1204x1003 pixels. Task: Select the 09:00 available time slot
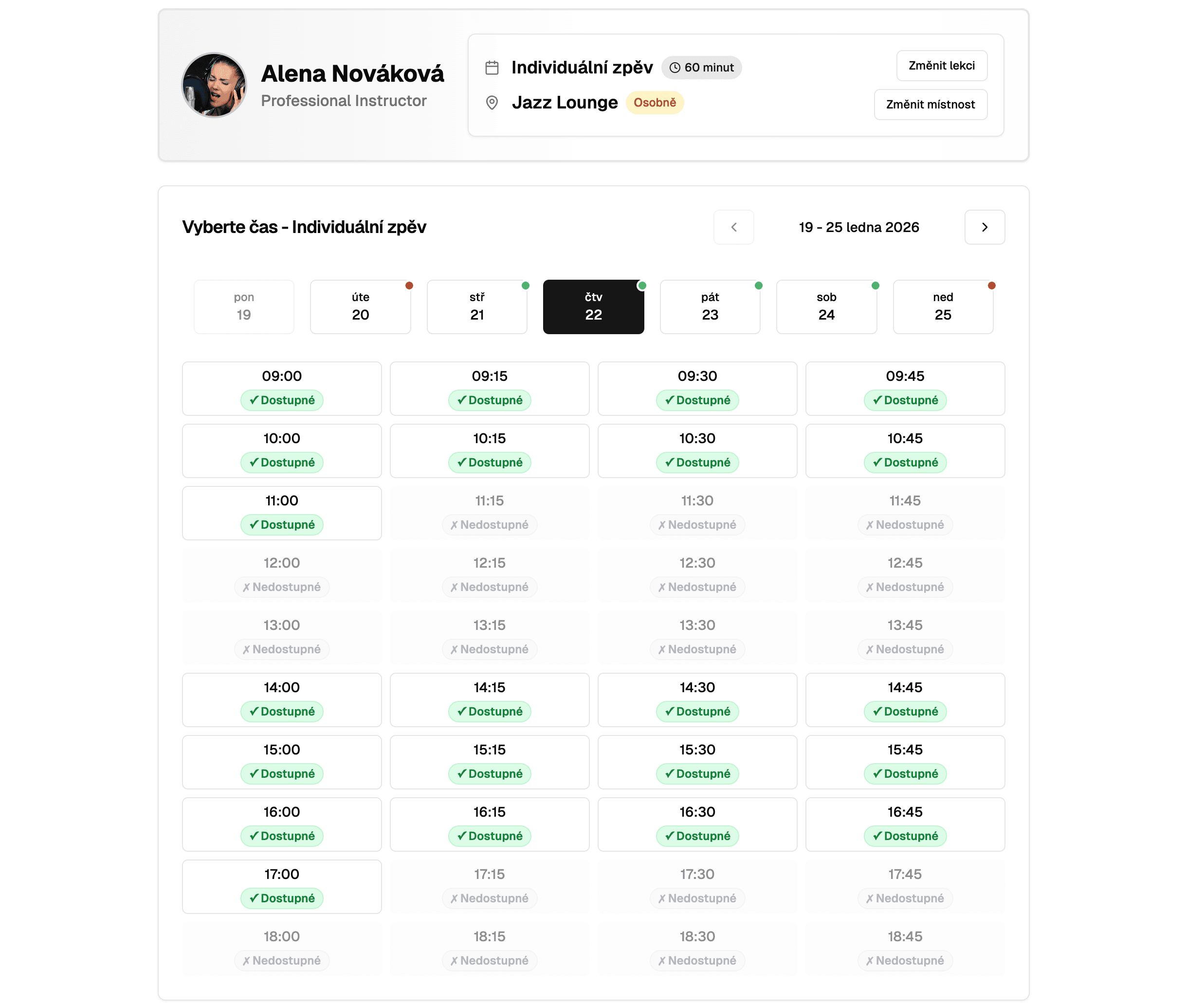point(281,388)
